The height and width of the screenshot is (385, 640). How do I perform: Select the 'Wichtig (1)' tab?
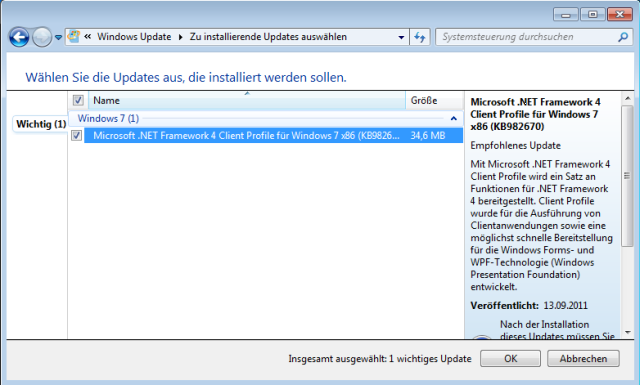(41, 124)
